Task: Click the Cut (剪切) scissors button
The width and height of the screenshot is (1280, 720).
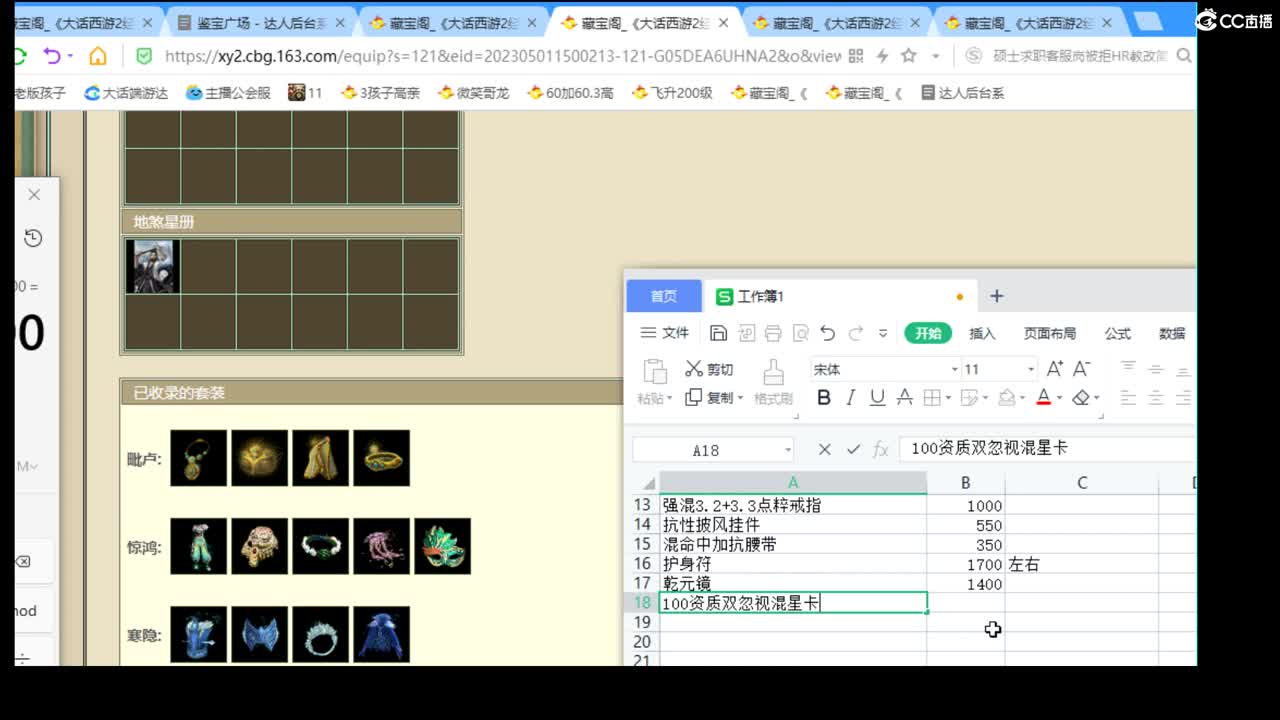Action: [x=709, y=369]
